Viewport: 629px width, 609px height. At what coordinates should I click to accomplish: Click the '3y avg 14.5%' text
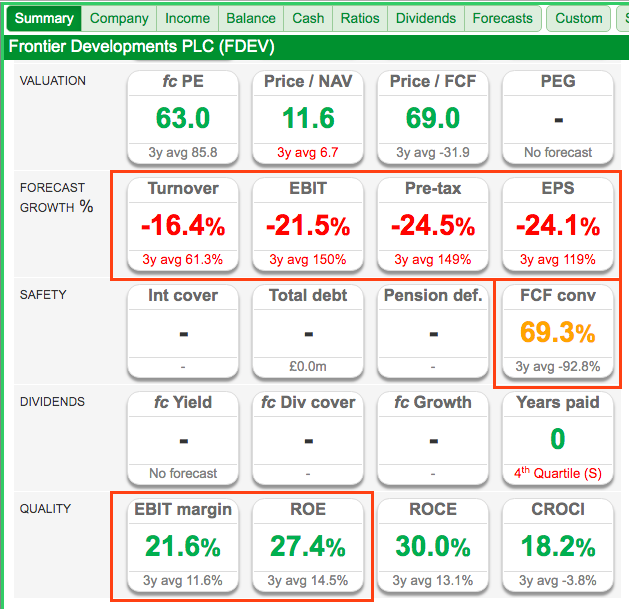tap(308, 581)
